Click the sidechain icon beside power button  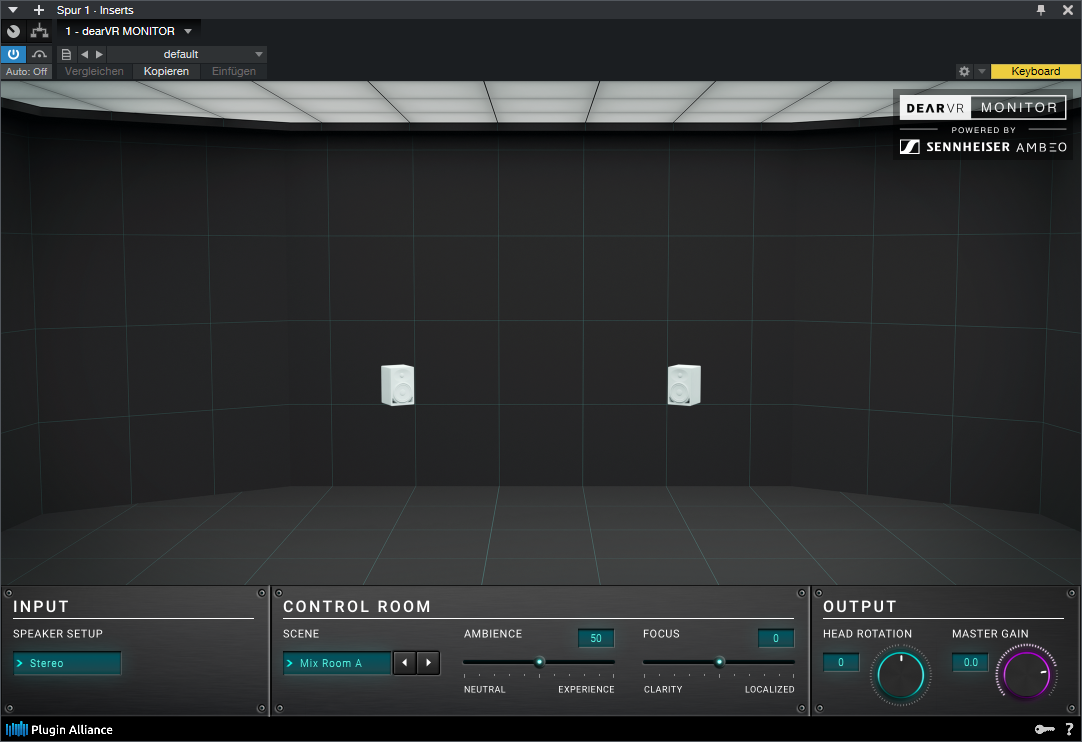click(x=40, y=54)
